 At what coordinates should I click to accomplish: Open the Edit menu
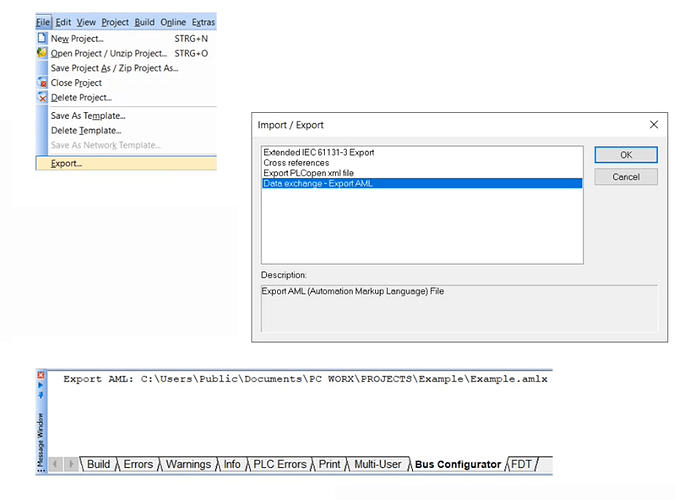pyautogui.click(x=64, y=22)
